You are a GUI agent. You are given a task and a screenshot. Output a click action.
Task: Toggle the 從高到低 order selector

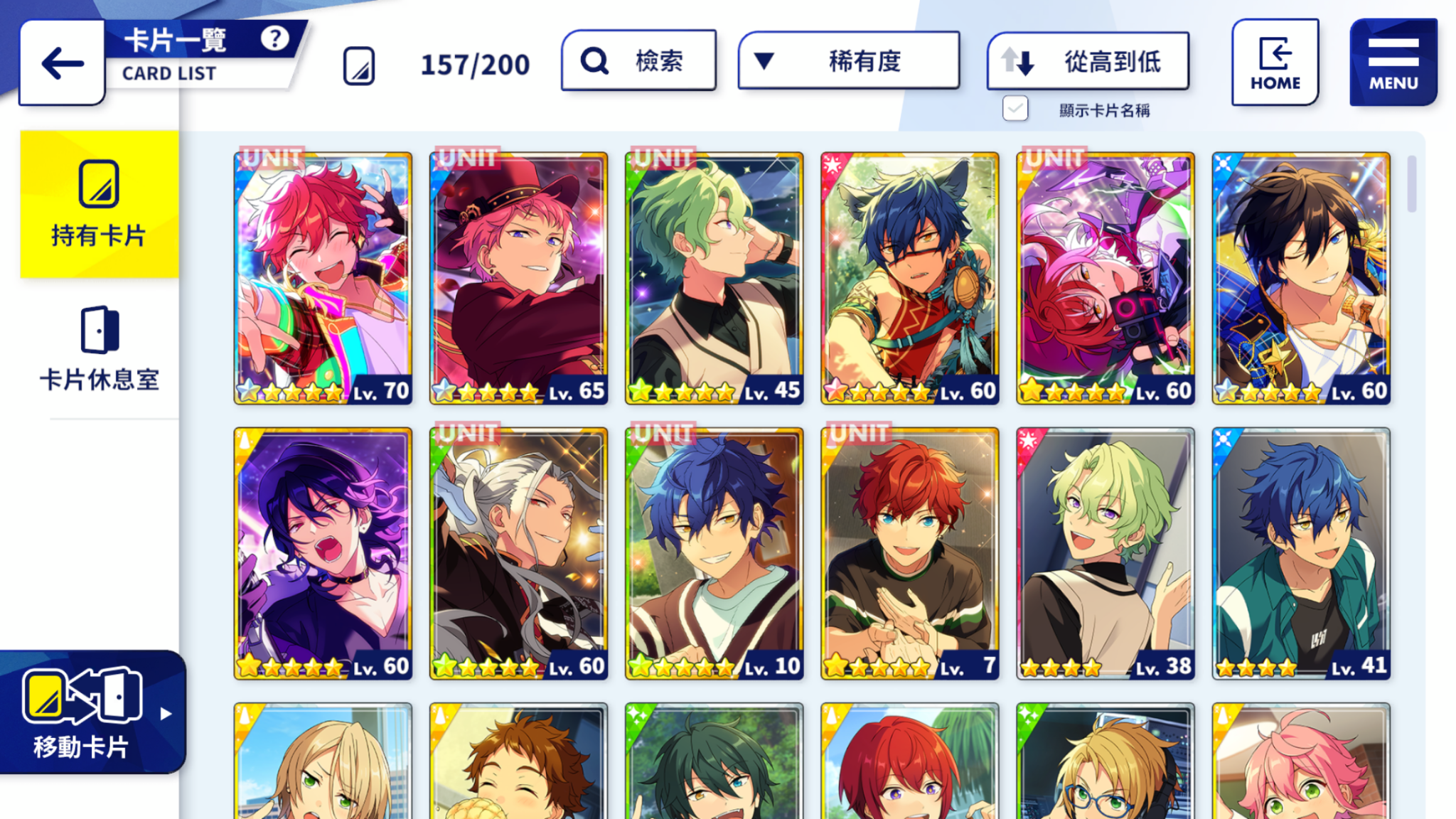pos(1088,61)
